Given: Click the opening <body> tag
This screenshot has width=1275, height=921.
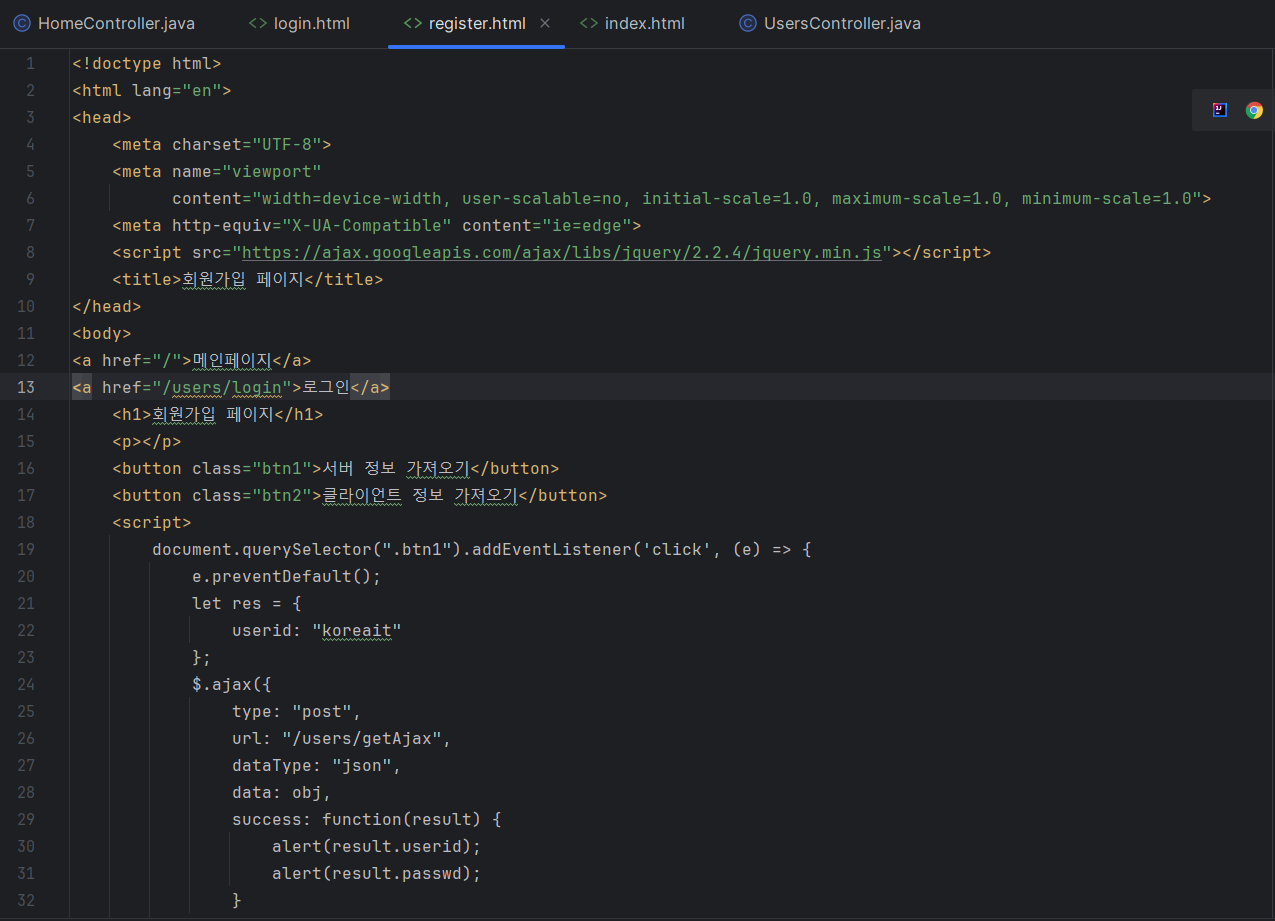Looking at the screenshot, I should coord(102,334).
